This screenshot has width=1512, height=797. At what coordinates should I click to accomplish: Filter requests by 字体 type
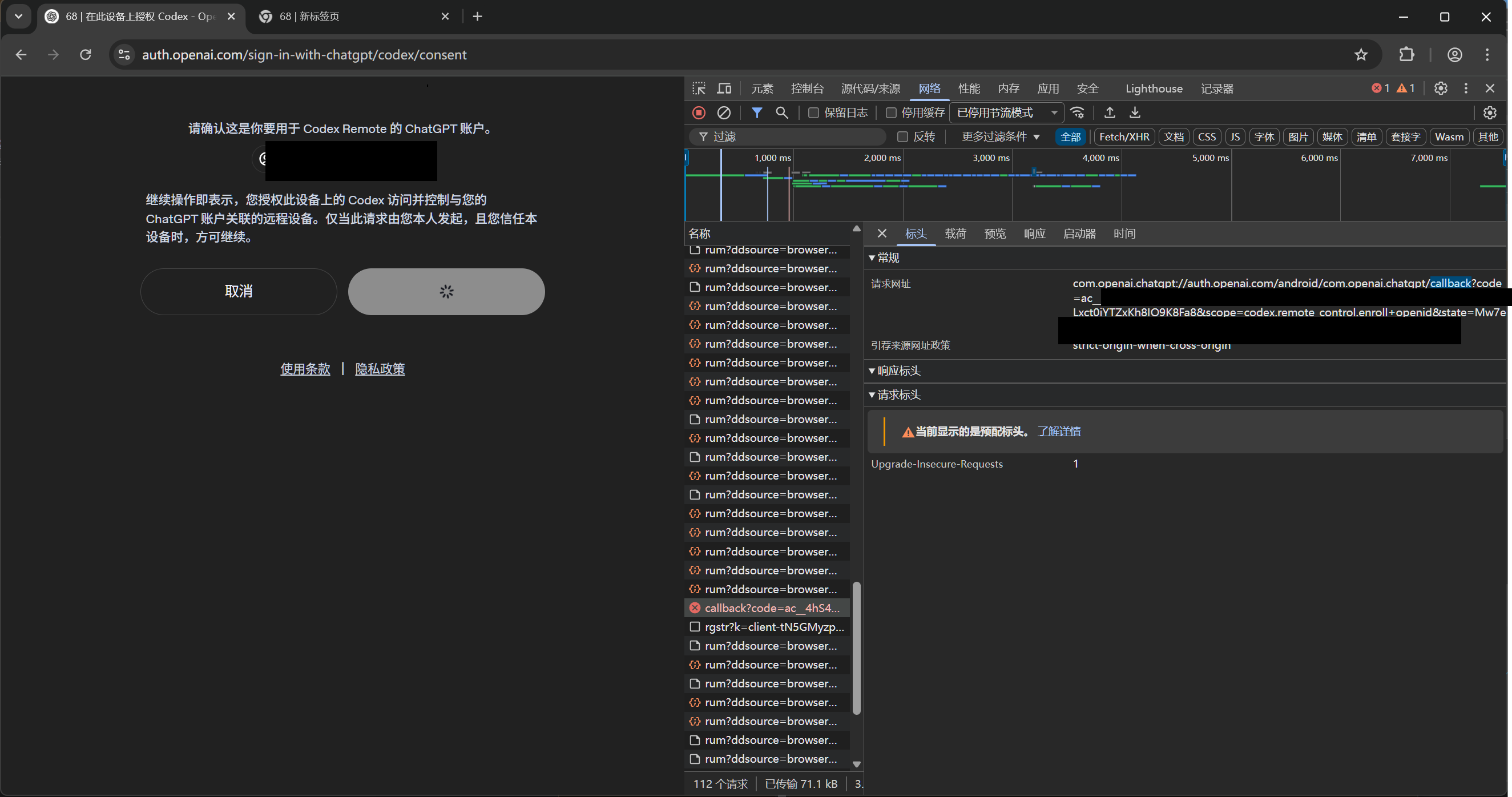pos(1264,137)
